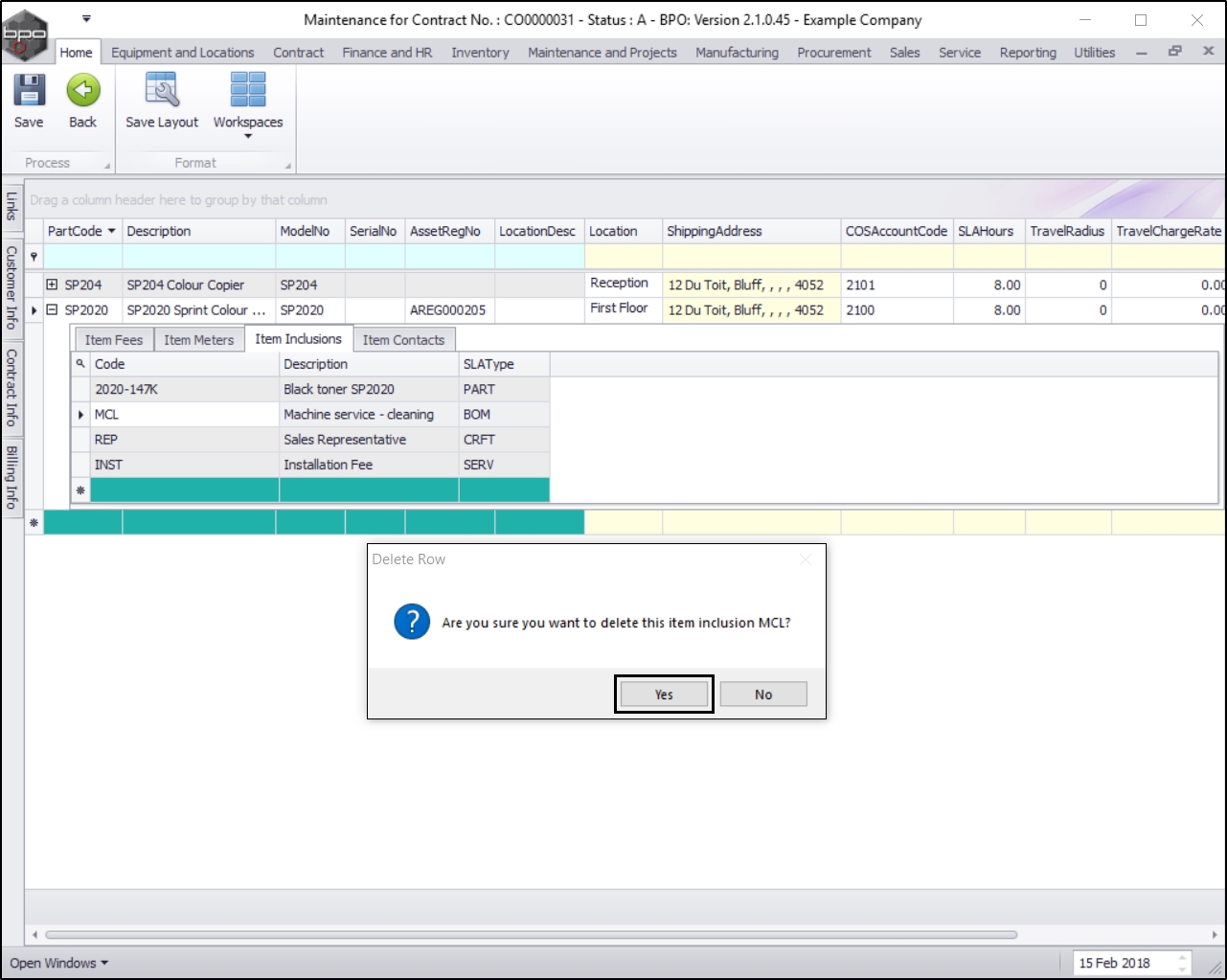
Task: Open the Customer Info side panel
Action: coord(11,287)
